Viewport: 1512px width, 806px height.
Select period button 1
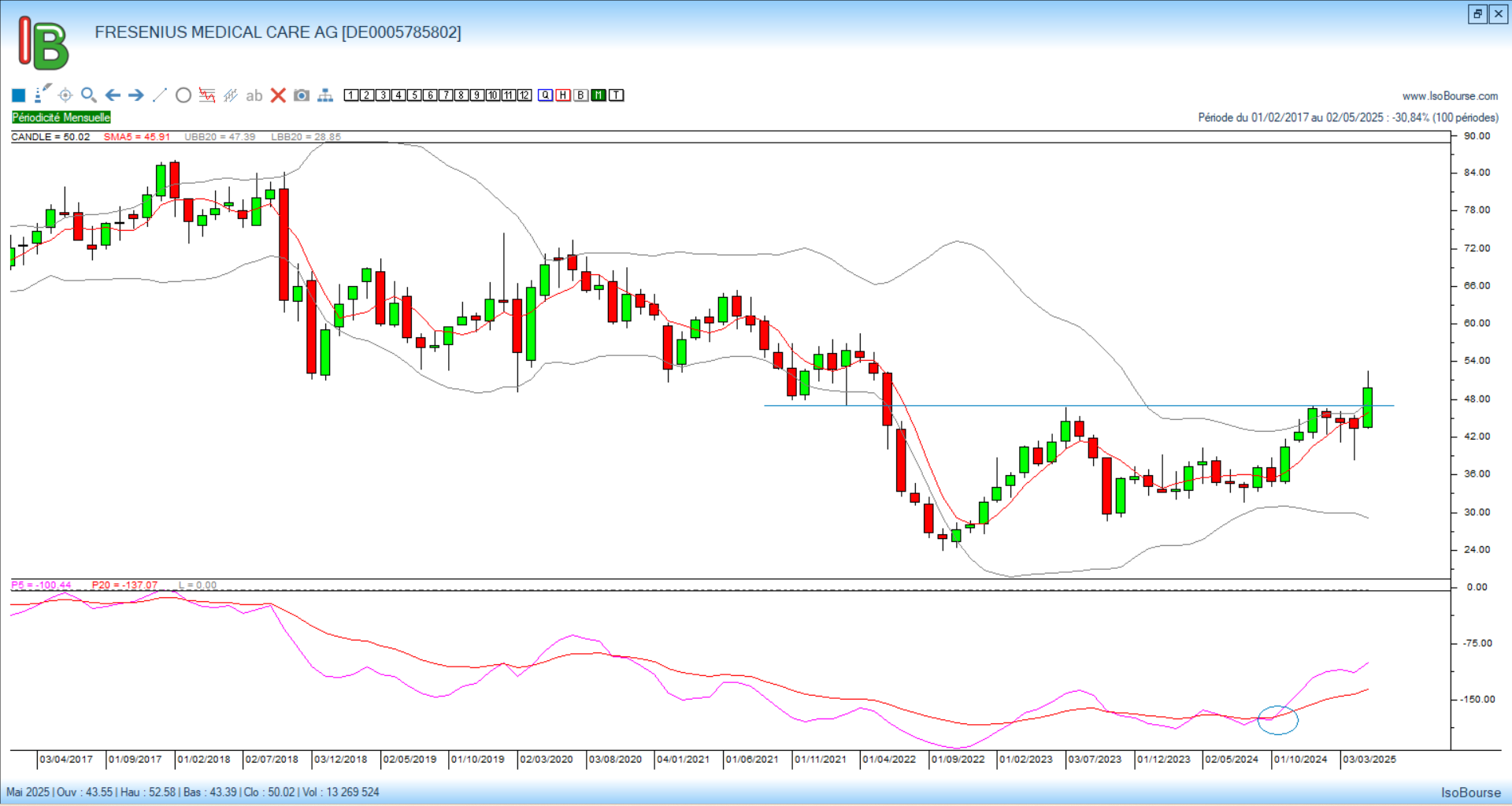point(351,95)
